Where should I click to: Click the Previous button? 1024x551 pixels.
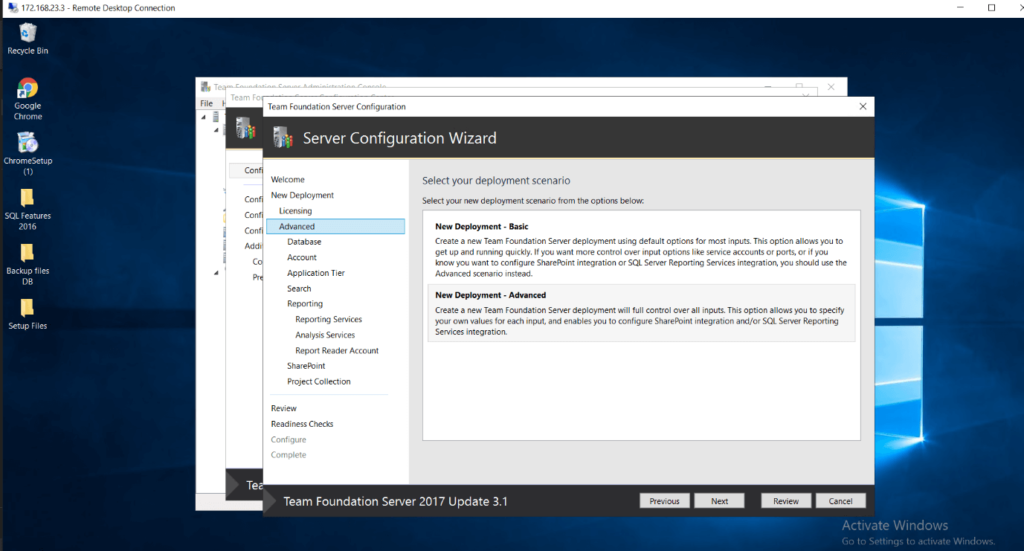click(664, 501)
